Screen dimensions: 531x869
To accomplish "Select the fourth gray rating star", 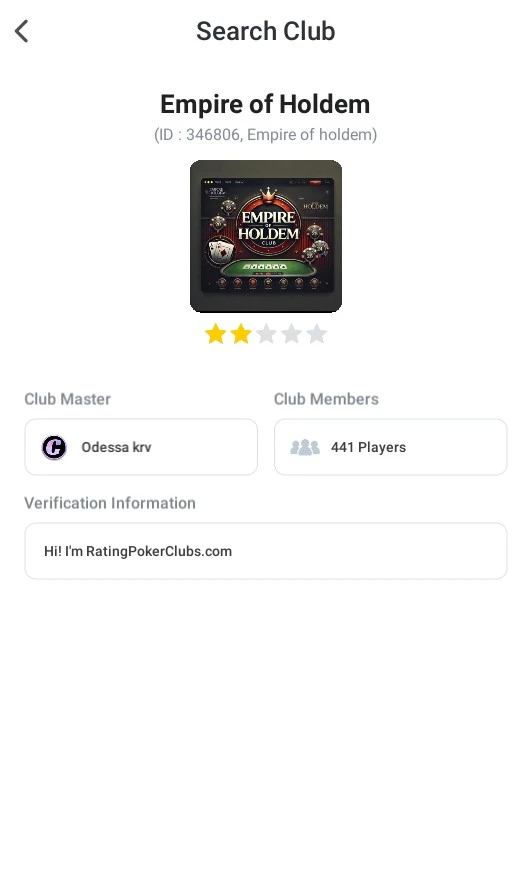I will [x=291, y=334].
